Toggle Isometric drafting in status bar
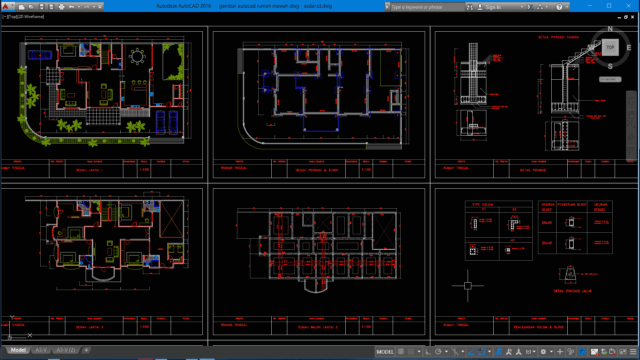The height and width of the screenshot is (360, 640). tap(455, 351)
